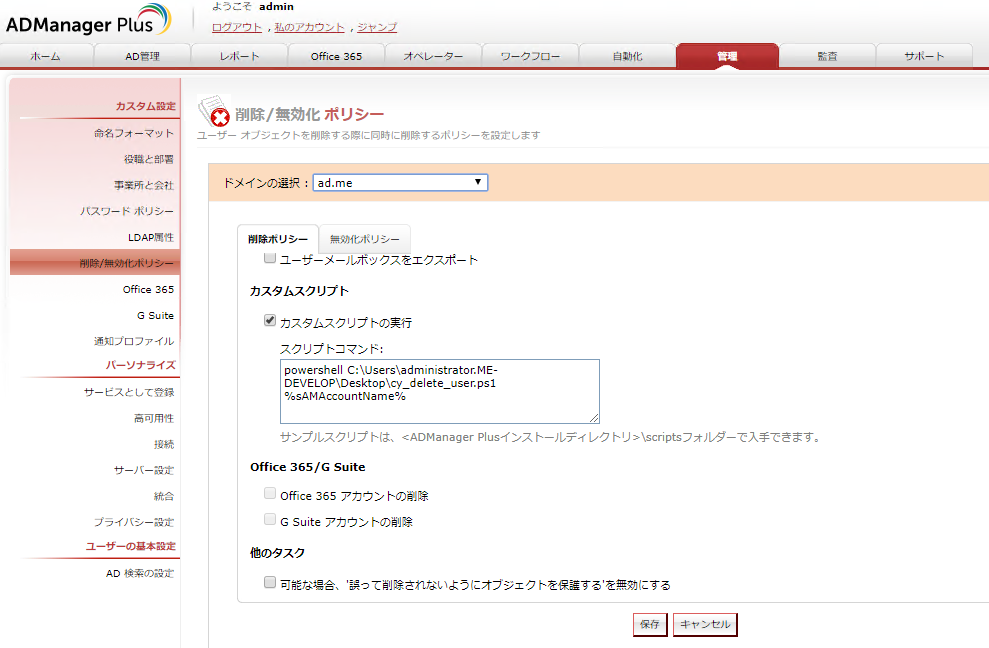Open the 私のアカウント link

[310, 27]
